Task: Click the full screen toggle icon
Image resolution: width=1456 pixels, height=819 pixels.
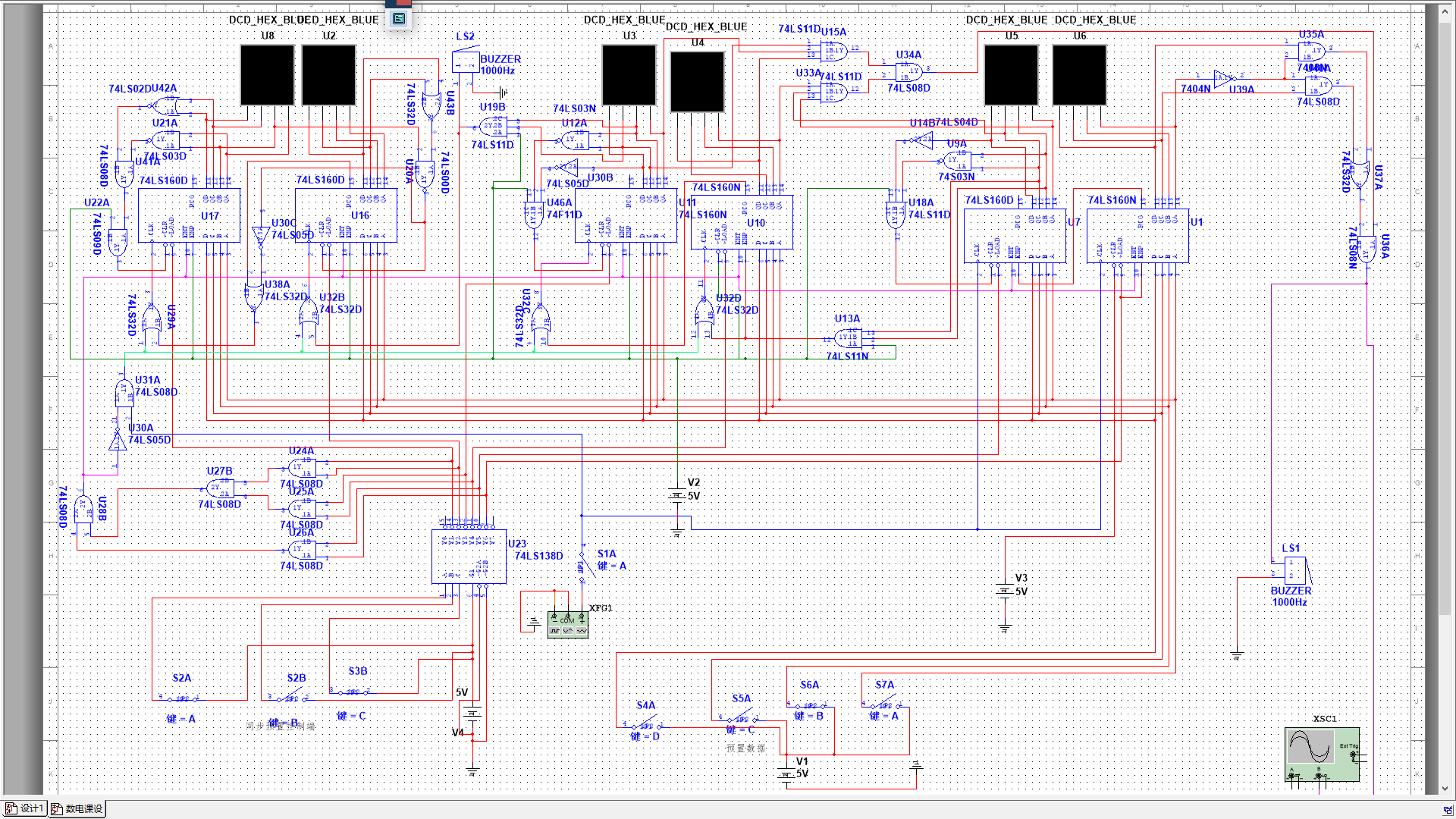Action: tap(399, 19)
